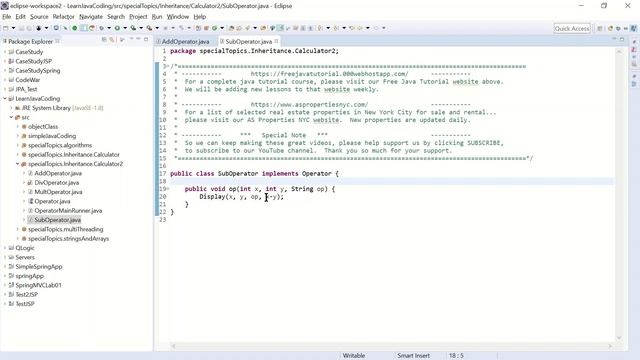Close the Package Explorer view tab
Viewport: 640px width, 360px height.
tap(58, 41)
